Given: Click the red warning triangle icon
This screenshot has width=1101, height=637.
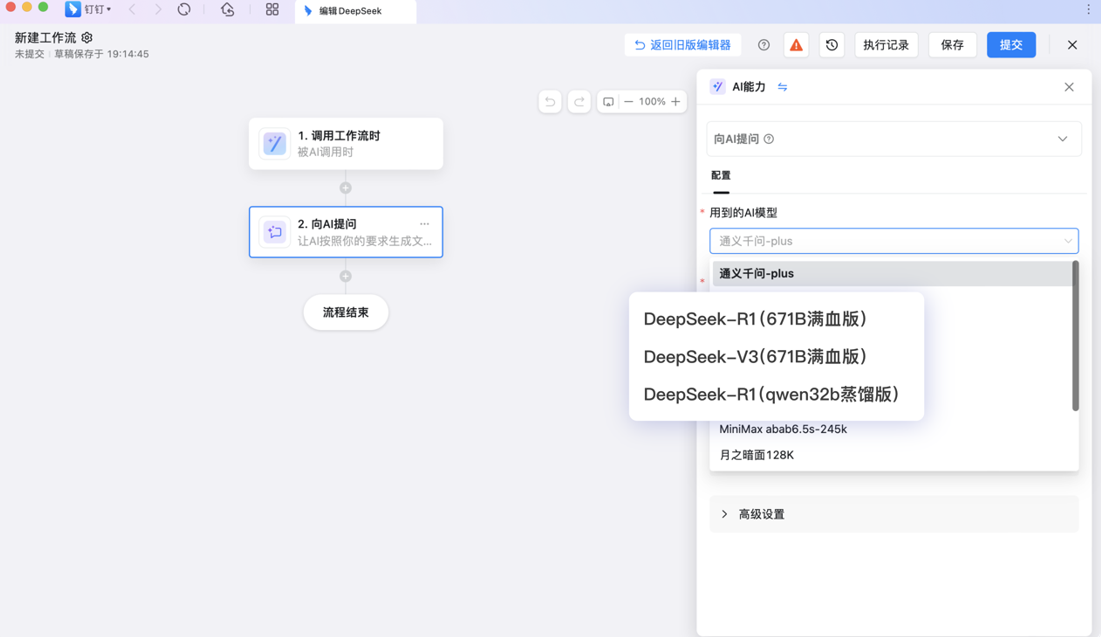Looking at the screenshot, I should [x=796, y=44].
